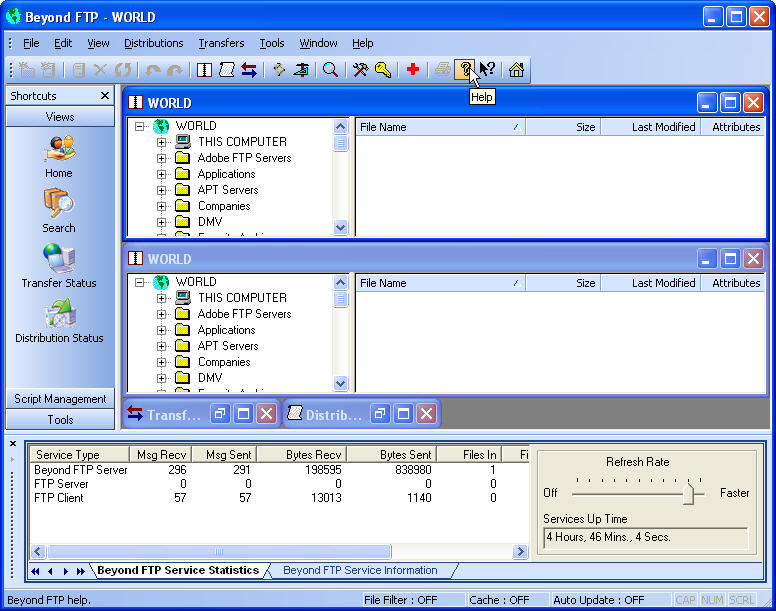776x611 pixels.
Task: Click the hammer and wrench Tools icon
Action: pyautogui.click(x=360, y=70)
